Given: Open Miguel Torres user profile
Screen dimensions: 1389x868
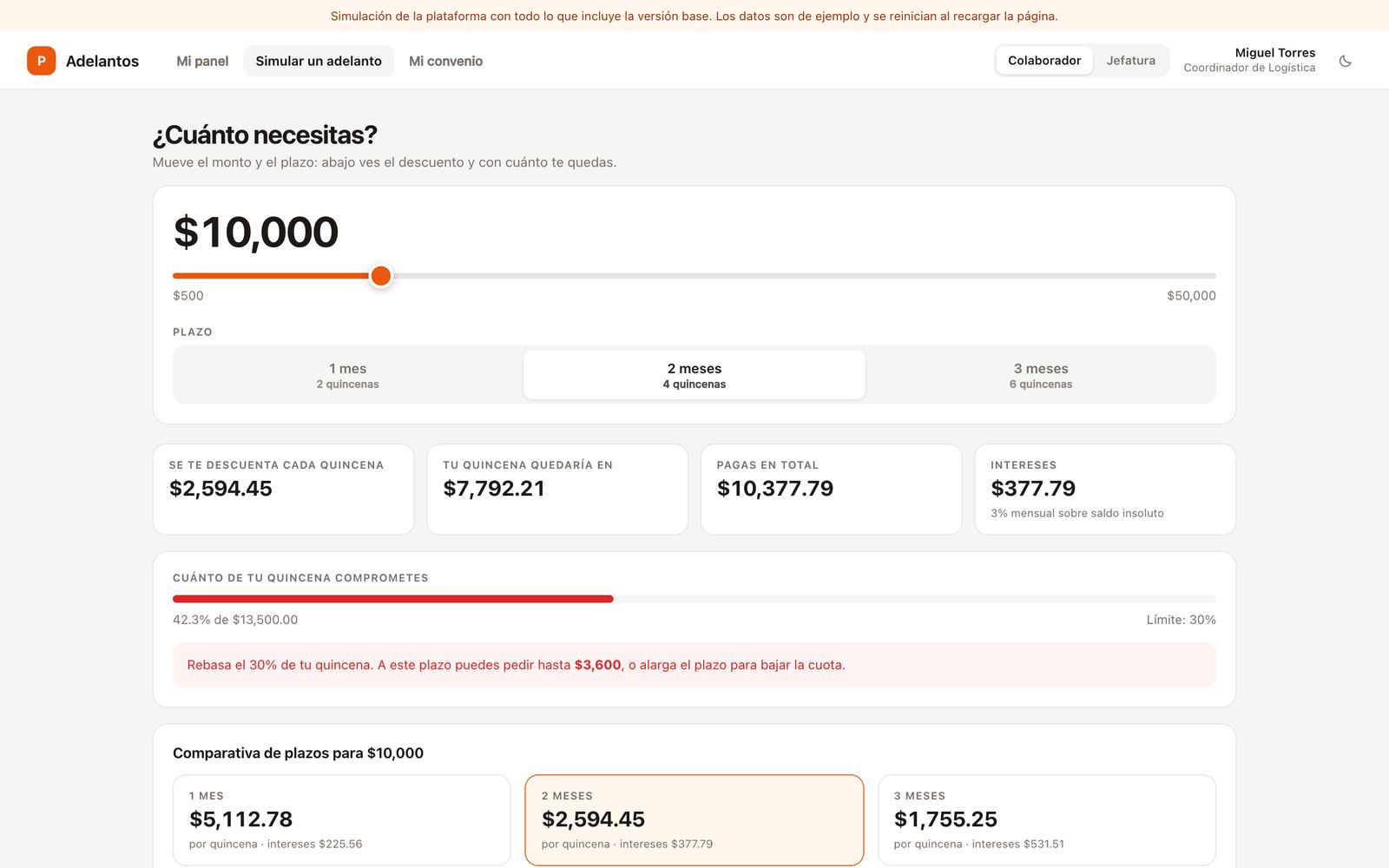Looking at the screenshot, I should tap(1249, 60).
